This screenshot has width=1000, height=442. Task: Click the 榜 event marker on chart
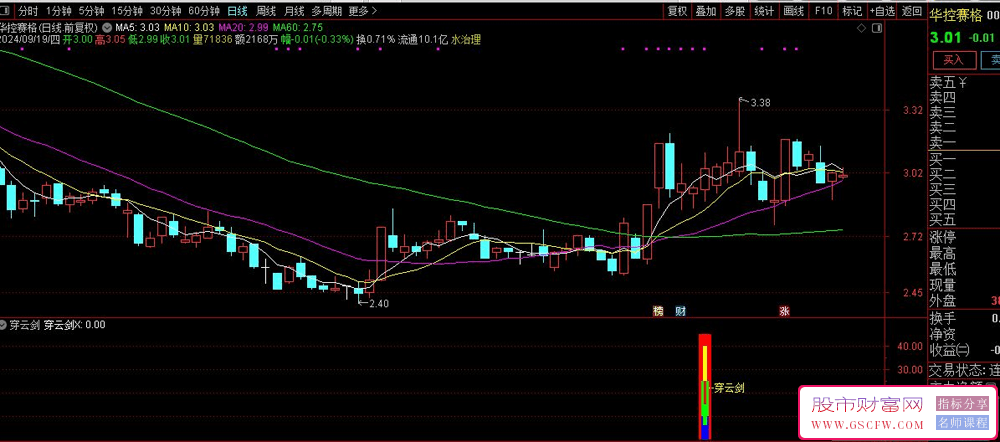658,311
